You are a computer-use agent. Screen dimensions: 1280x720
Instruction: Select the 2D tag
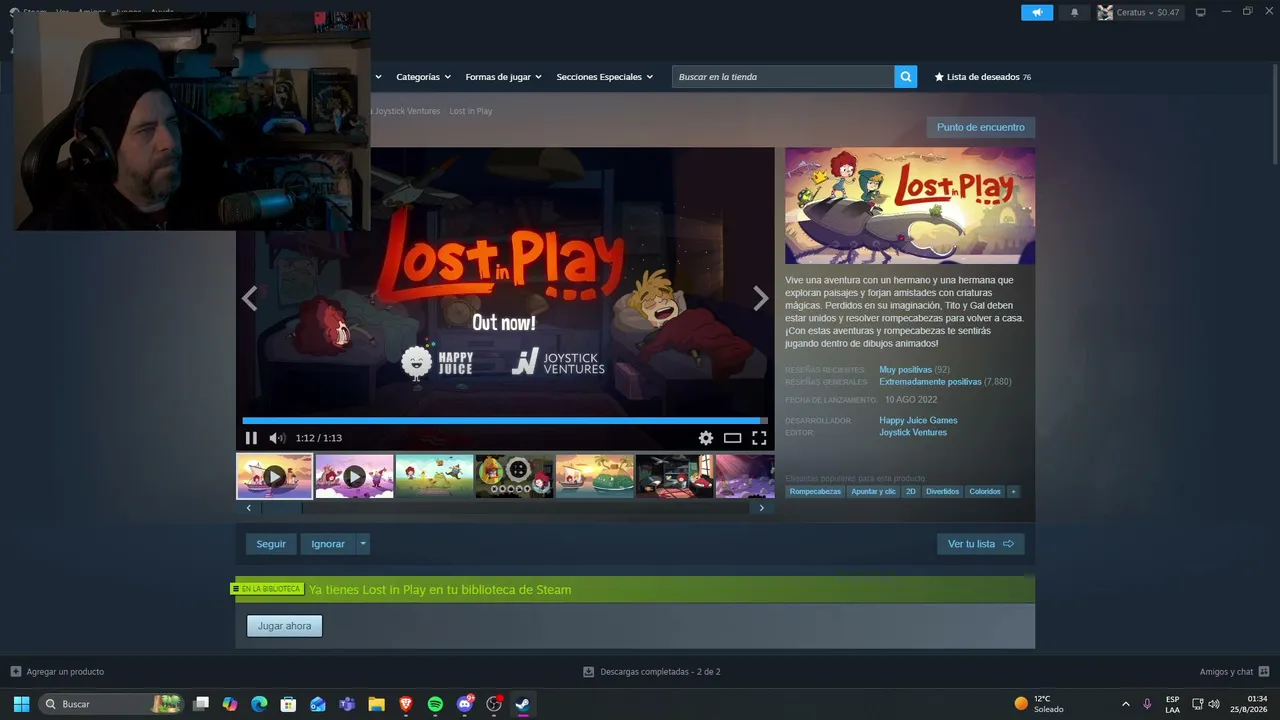[911, 492]
